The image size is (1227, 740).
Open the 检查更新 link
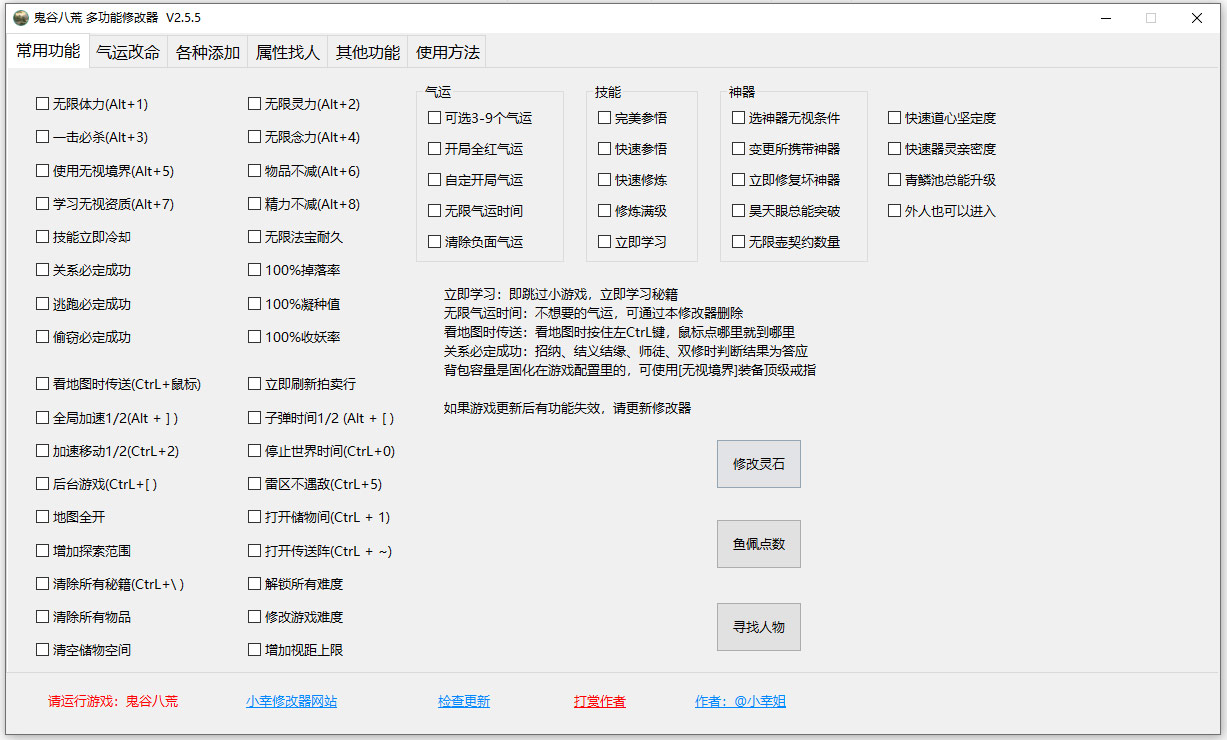coord(463,701)
